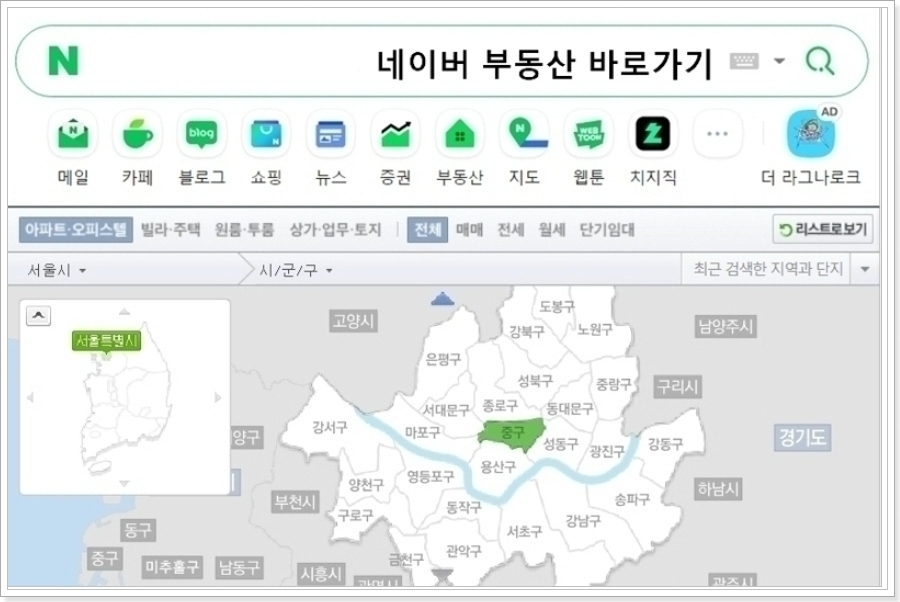Select 성북구 district on the map

[535, 380]
